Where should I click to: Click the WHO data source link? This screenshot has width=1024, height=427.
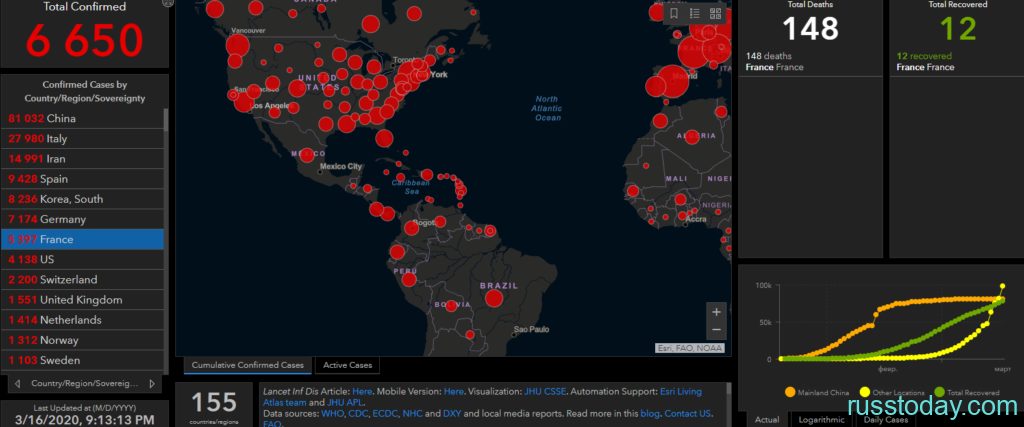333,413
